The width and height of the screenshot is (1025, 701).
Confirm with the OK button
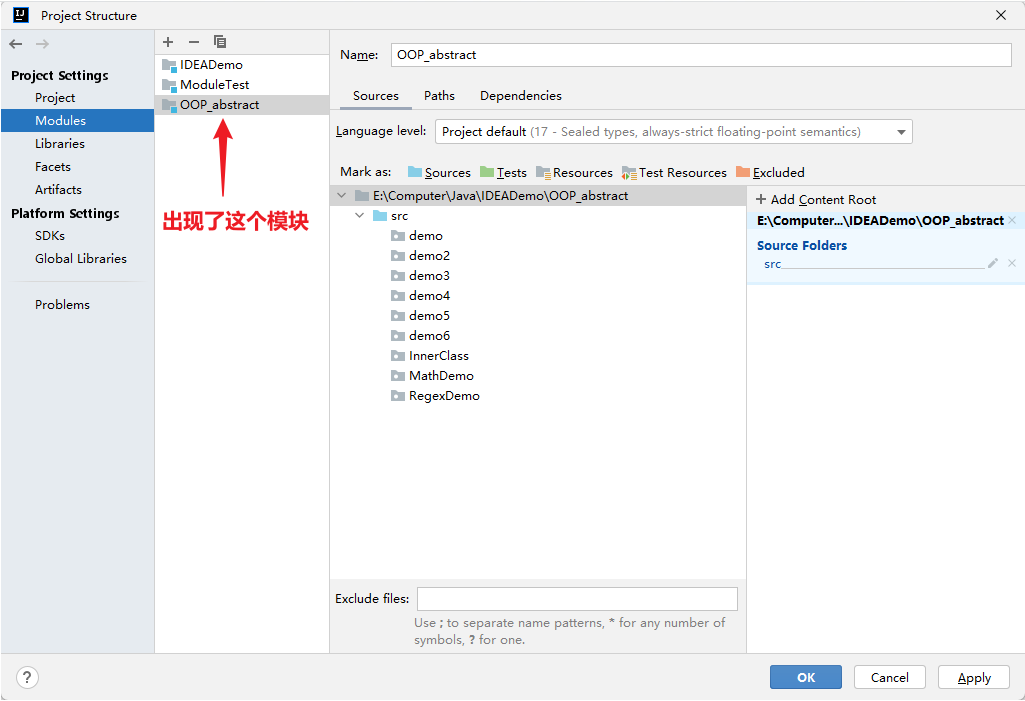805,677
